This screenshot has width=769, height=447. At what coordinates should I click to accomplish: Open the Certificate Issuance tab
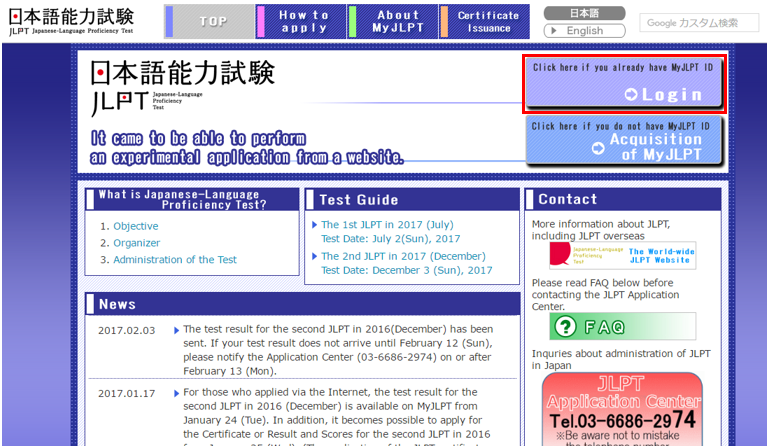pos(485,22)
